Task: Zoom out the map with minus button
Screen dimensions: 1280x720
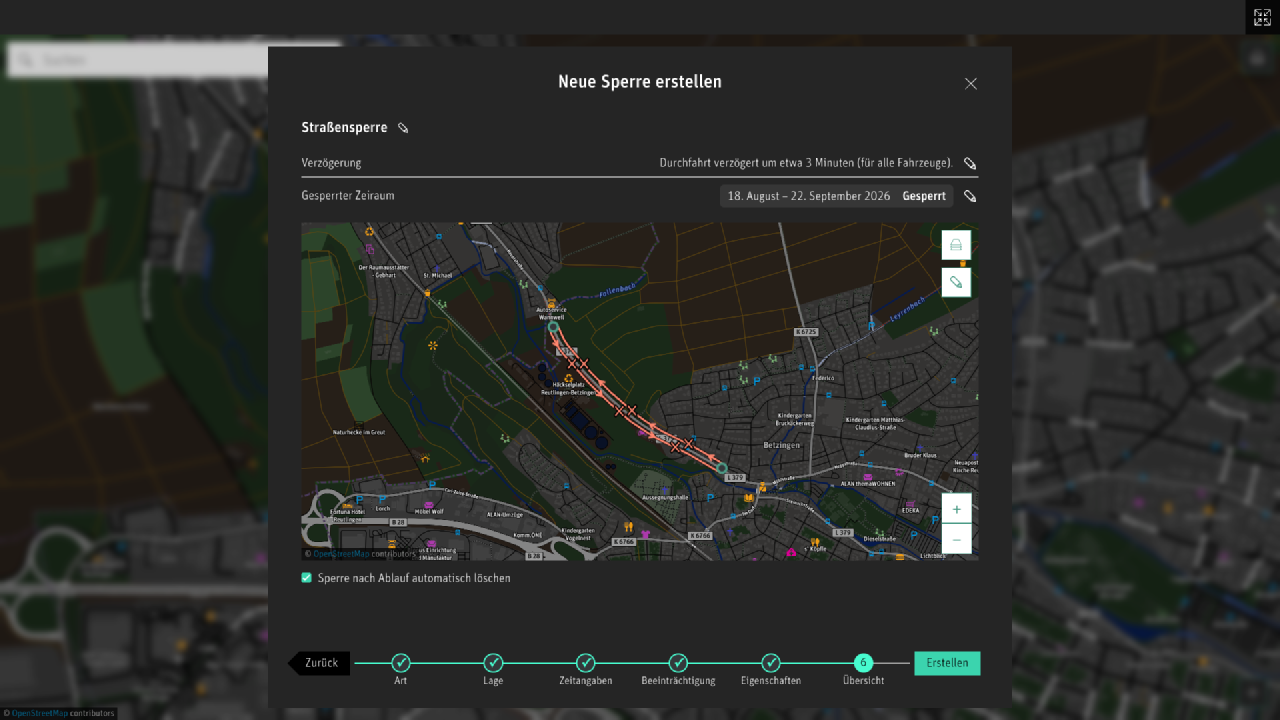Action: pyautogui.click(x=956, y=538)
